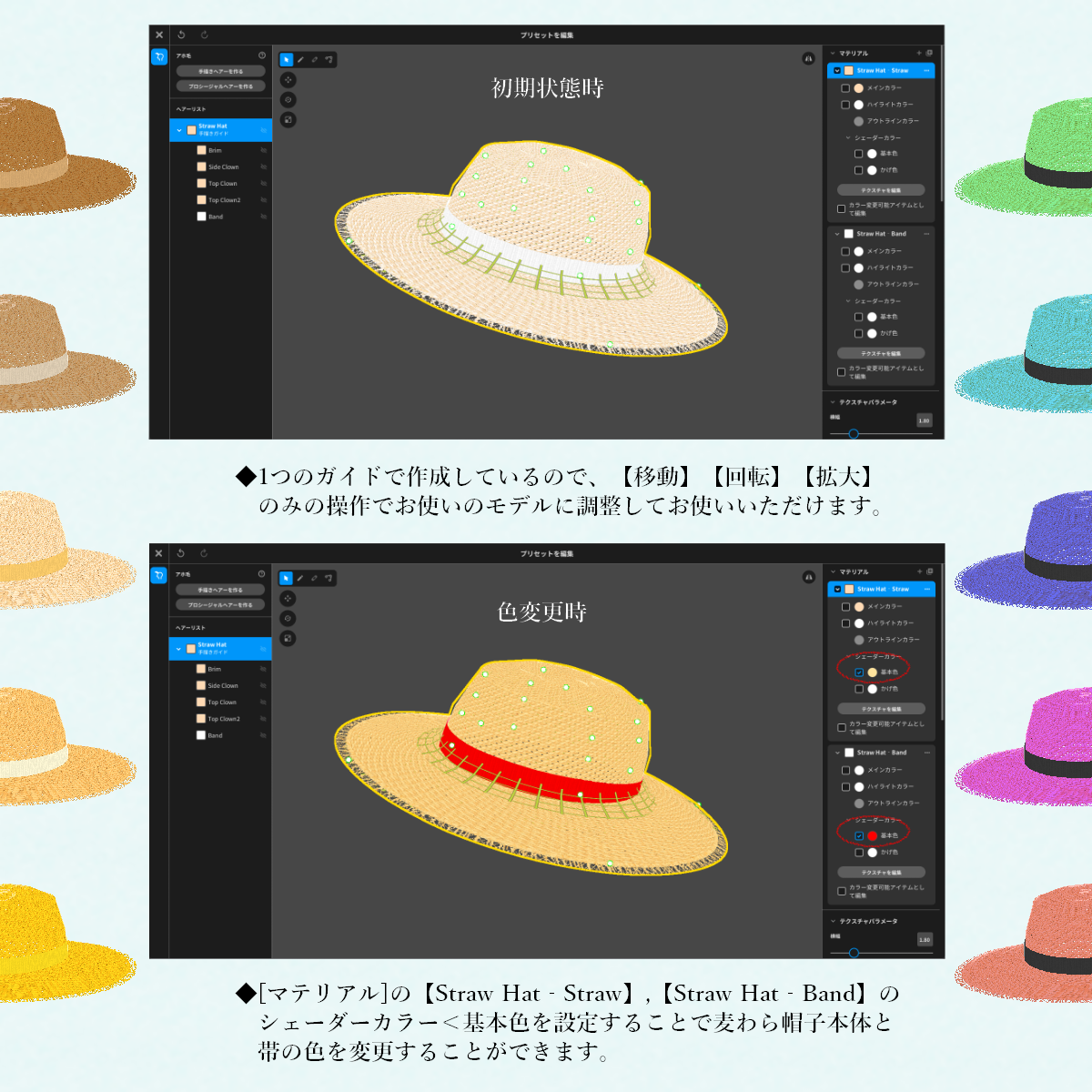This screenshot has width=1092, height=1092.
Task: Choose the eraser tool in 色変更時 editor
Action: coord(315,578)
